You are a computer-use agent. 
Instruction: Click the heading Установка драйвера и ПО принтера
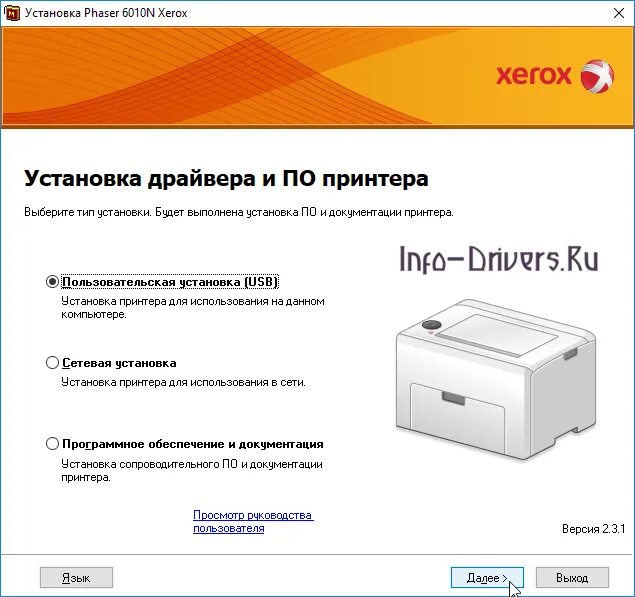tap(226, 179)
